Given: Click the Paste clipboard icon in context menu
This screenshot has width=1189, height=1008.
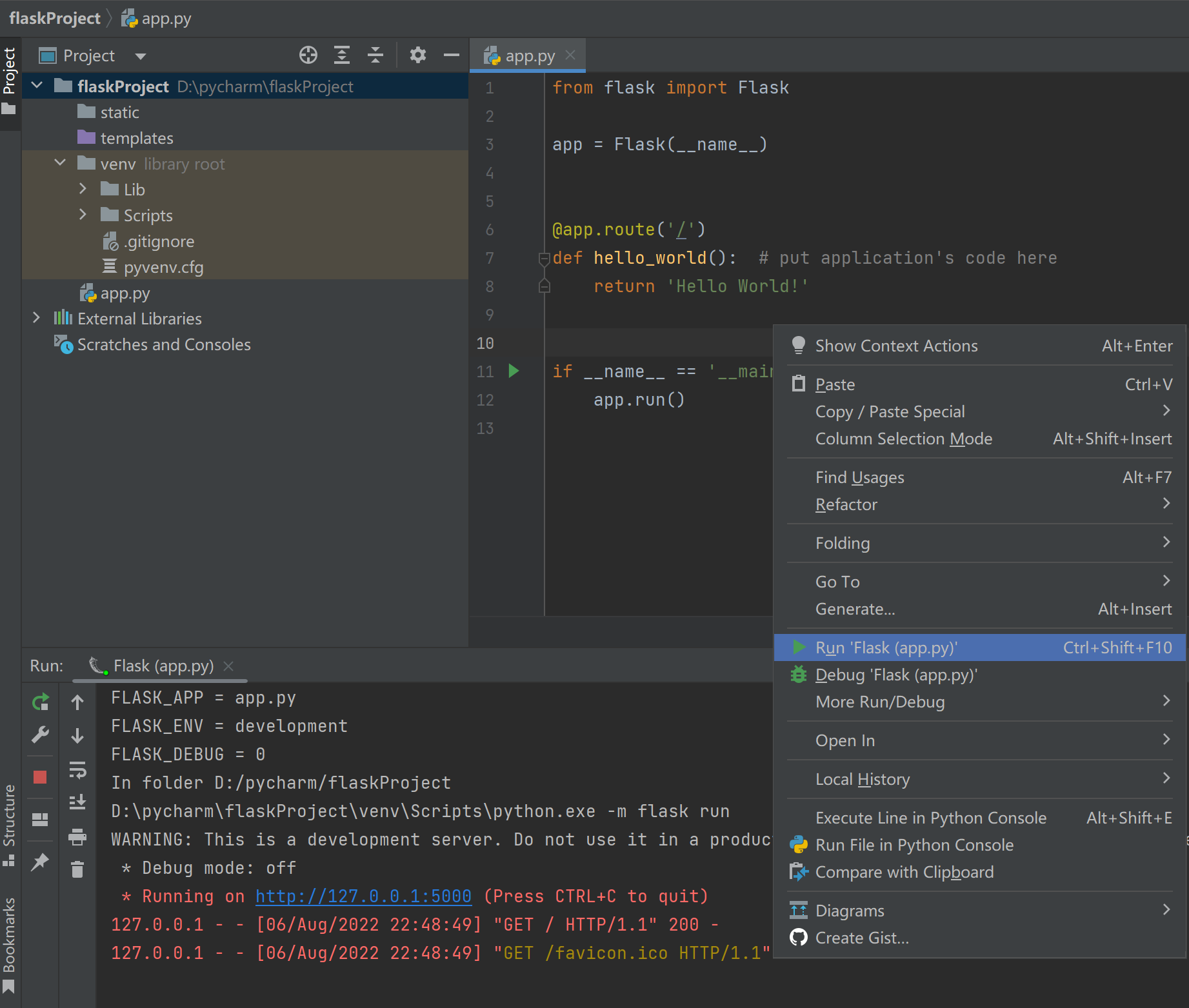Looking at the screenshot, I should [799, 384].
